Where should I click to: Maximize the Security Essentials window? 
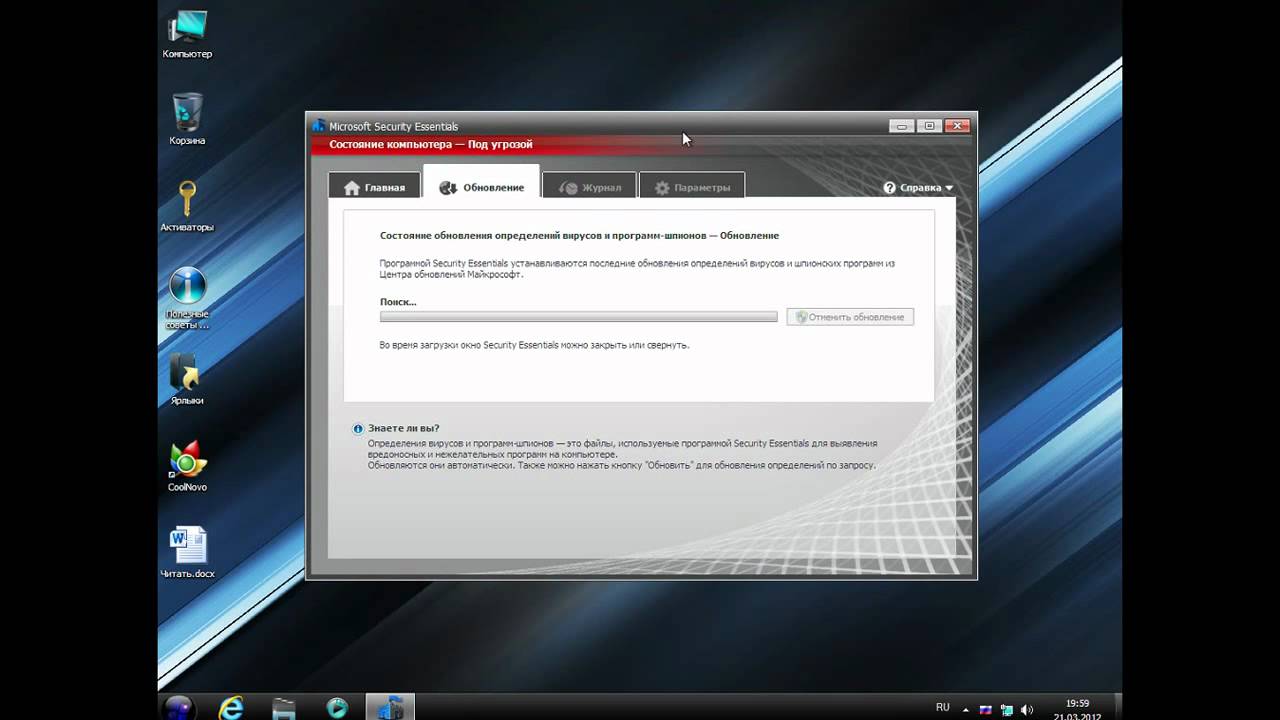(x=929, y=126)
